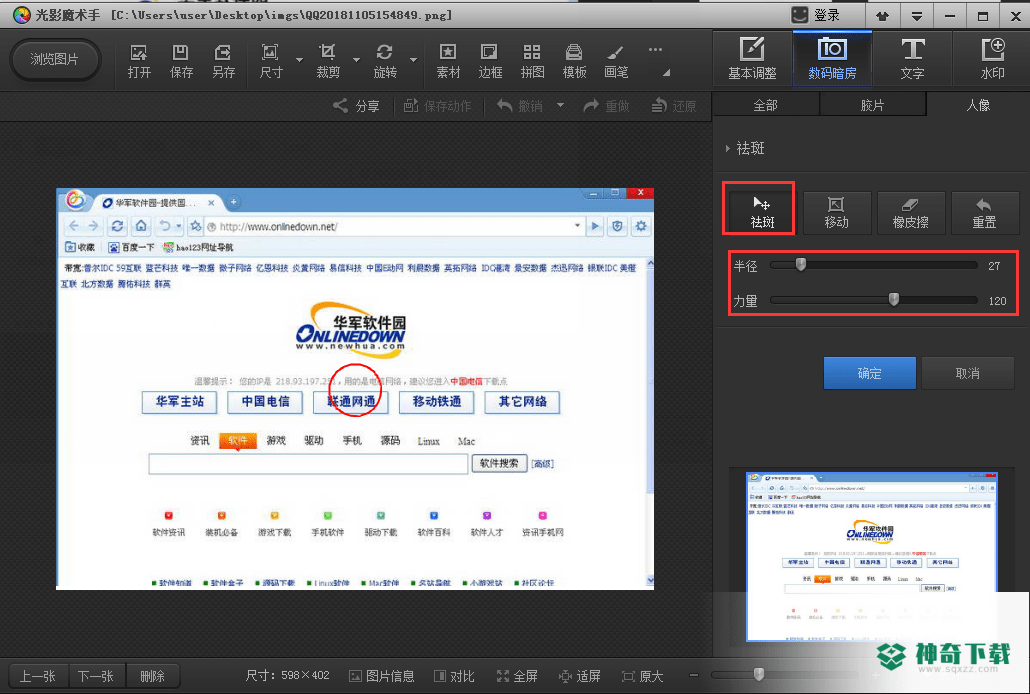
Task: Click the 半径 radius slider handle
Action: click(x=801, y=264)
